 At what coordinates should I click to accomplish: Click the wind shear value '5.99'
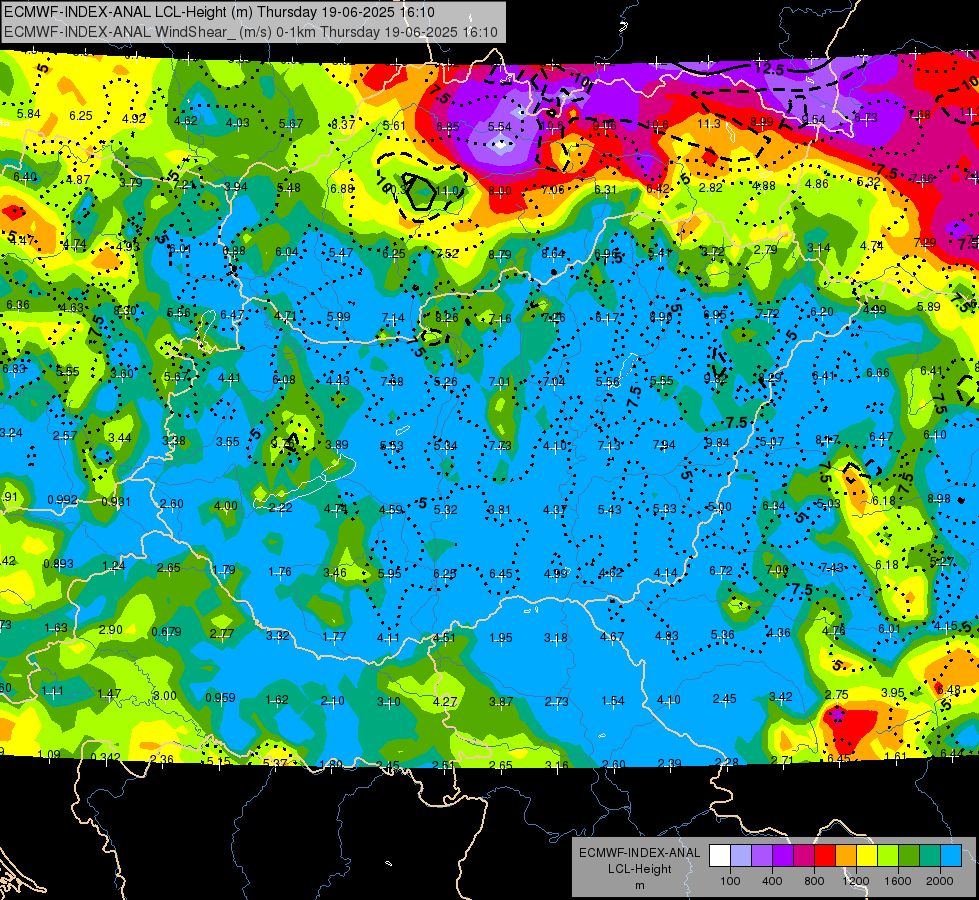click(339, 317)
